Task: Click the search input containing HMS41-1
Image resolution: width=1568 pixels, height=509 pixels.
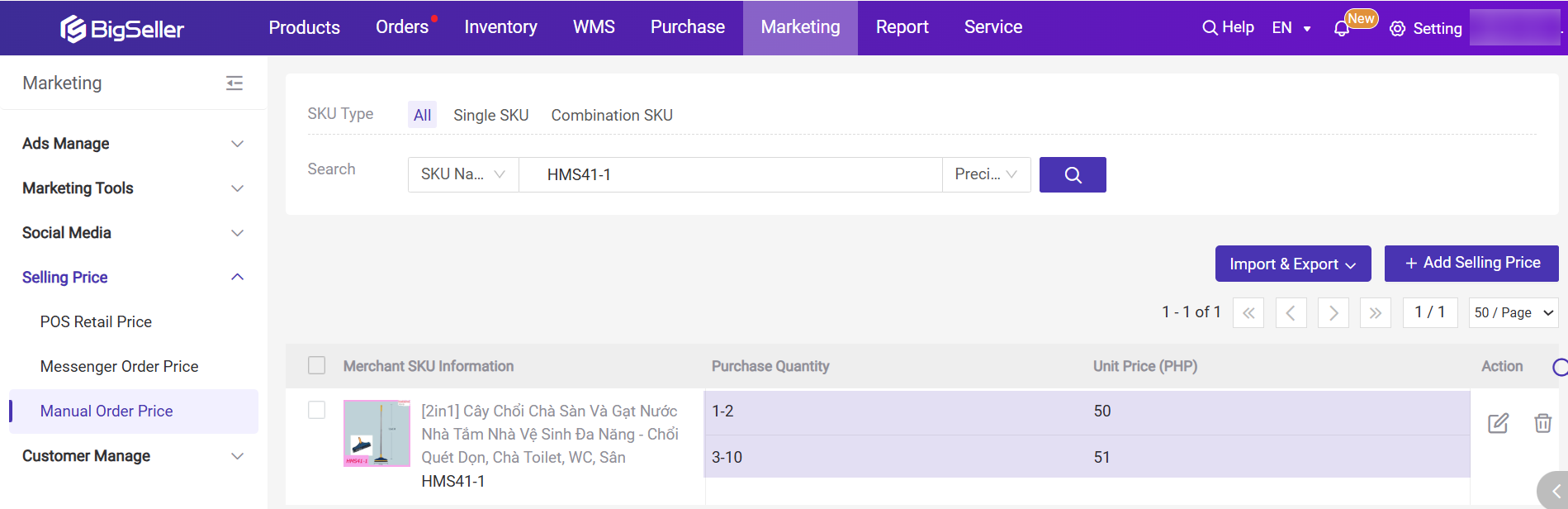Action: [x=730, y=174]
